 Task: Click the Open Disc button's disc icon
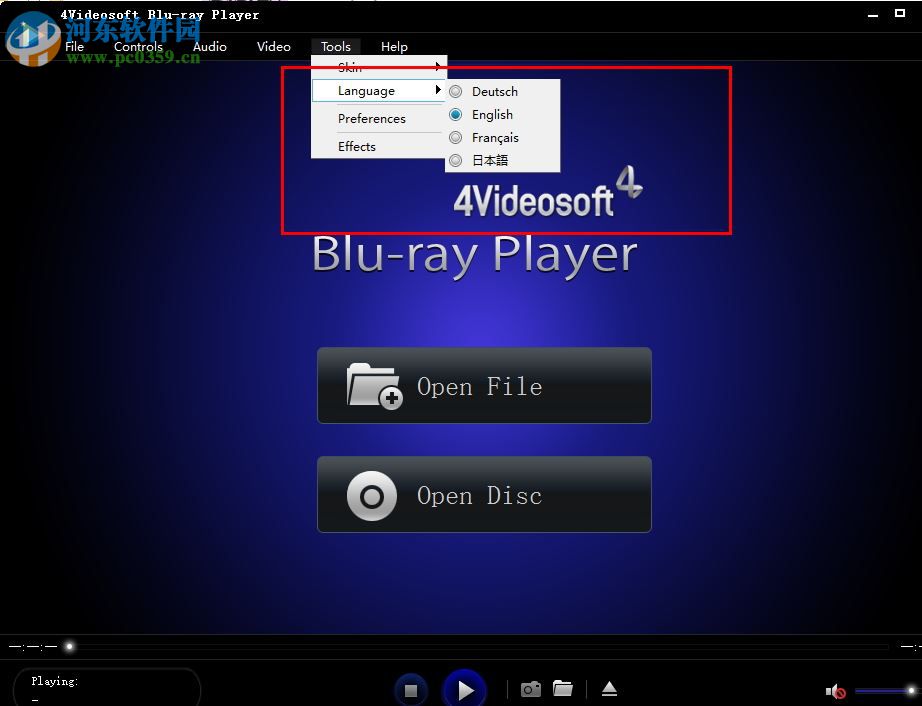pyautogui.click(x=371, y=495)
